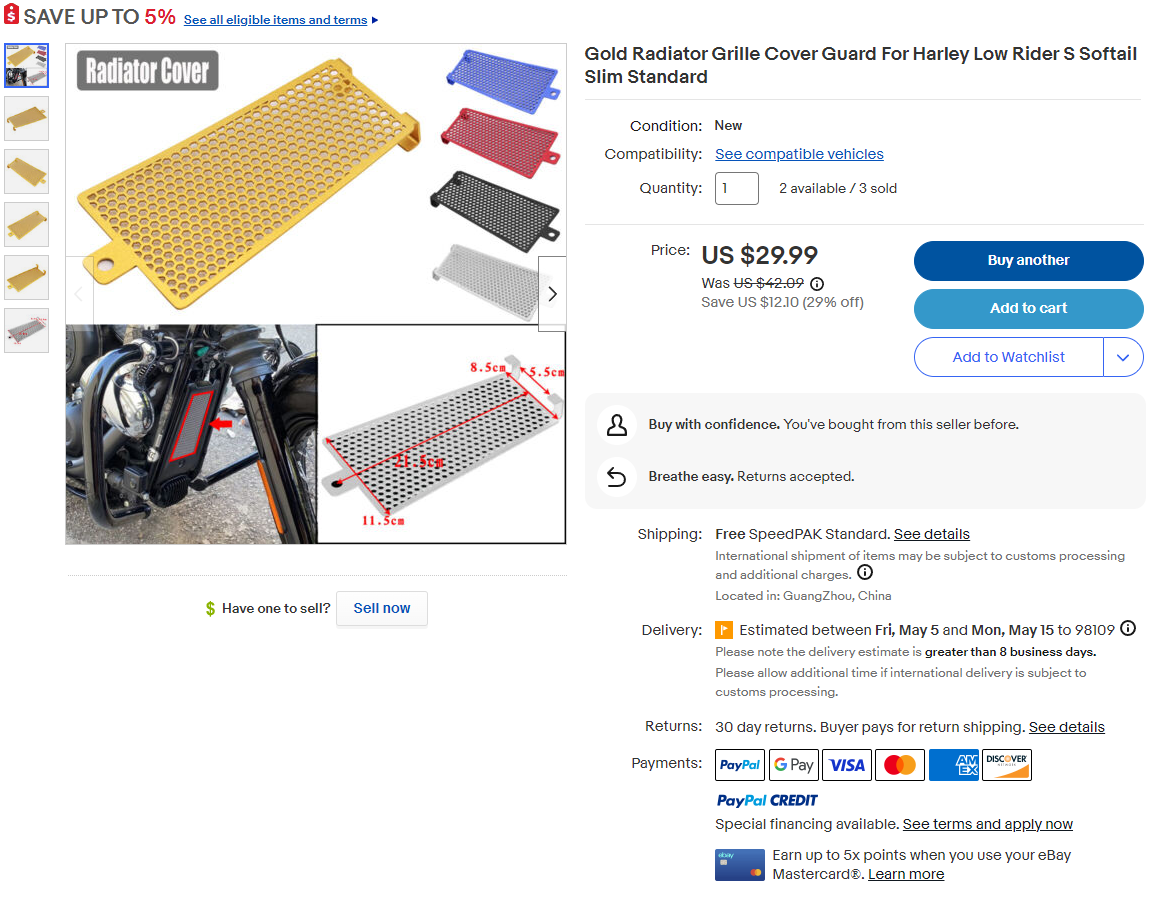The width and height of the screenshot is (1157, 900).
Task: Click the info icon beside the Was price
Action: (x=817, y=284)
